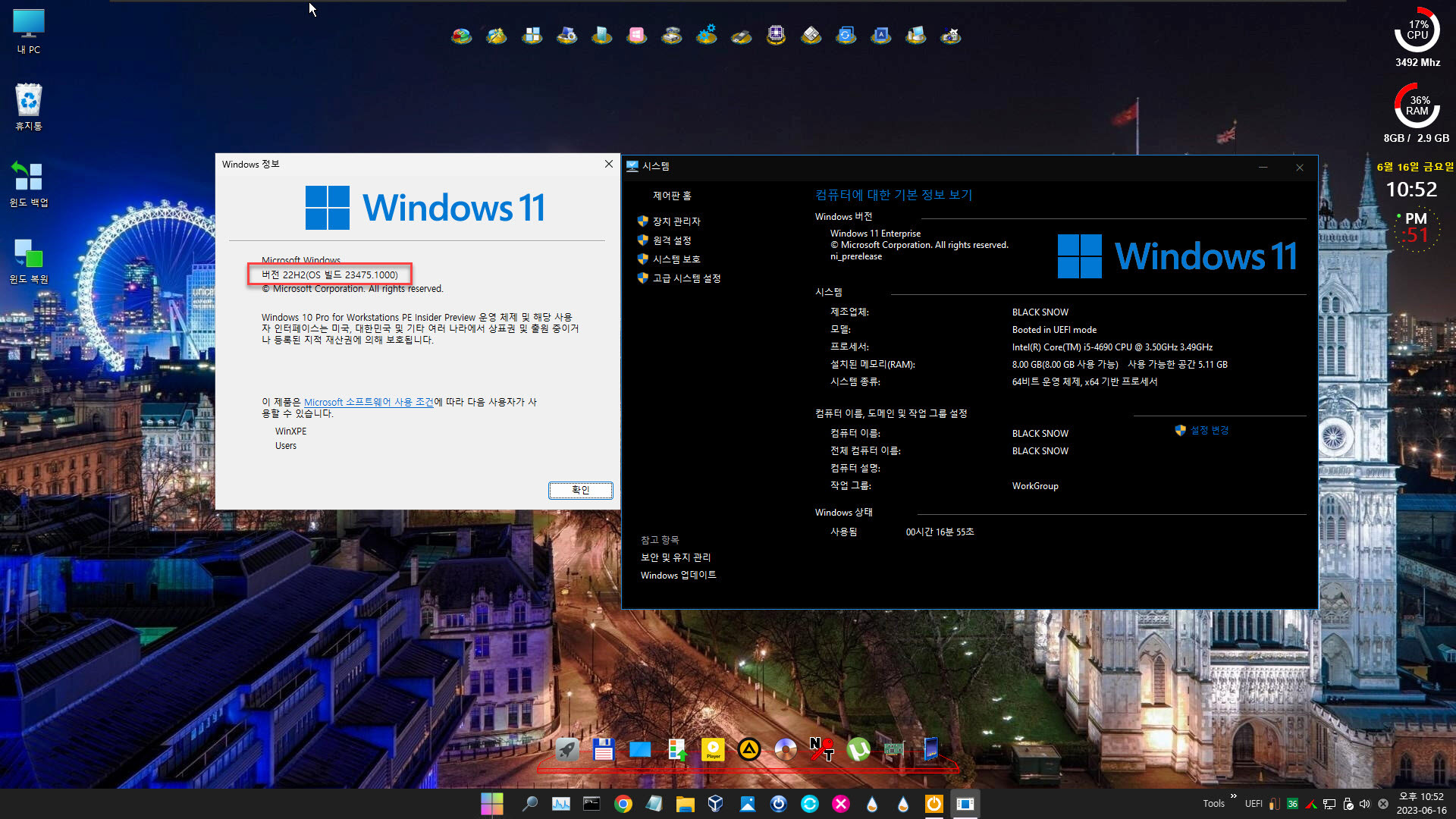The image size is (1456, 819).
Task: Click the taskbar search magnifier
Action: (x=530, y=804)
